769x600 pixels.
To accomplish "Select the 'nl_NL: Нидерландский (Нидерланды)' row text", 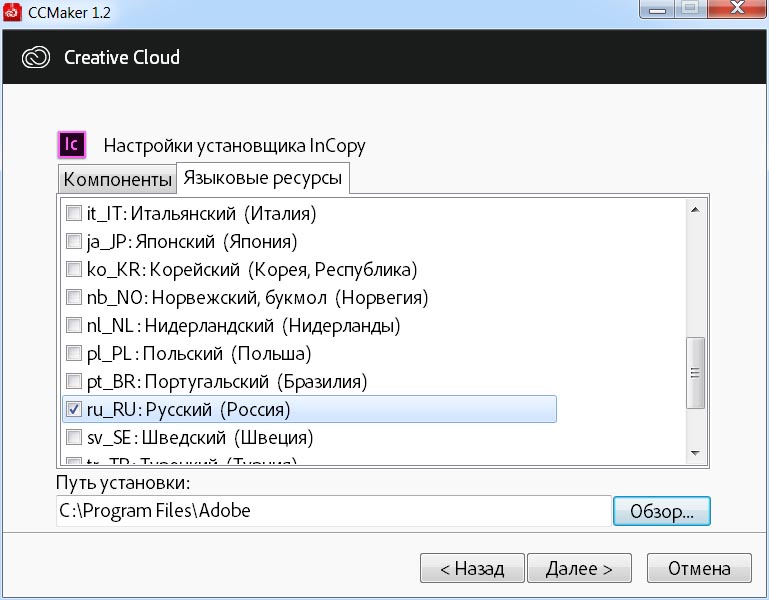I will [x=244, y=326].
